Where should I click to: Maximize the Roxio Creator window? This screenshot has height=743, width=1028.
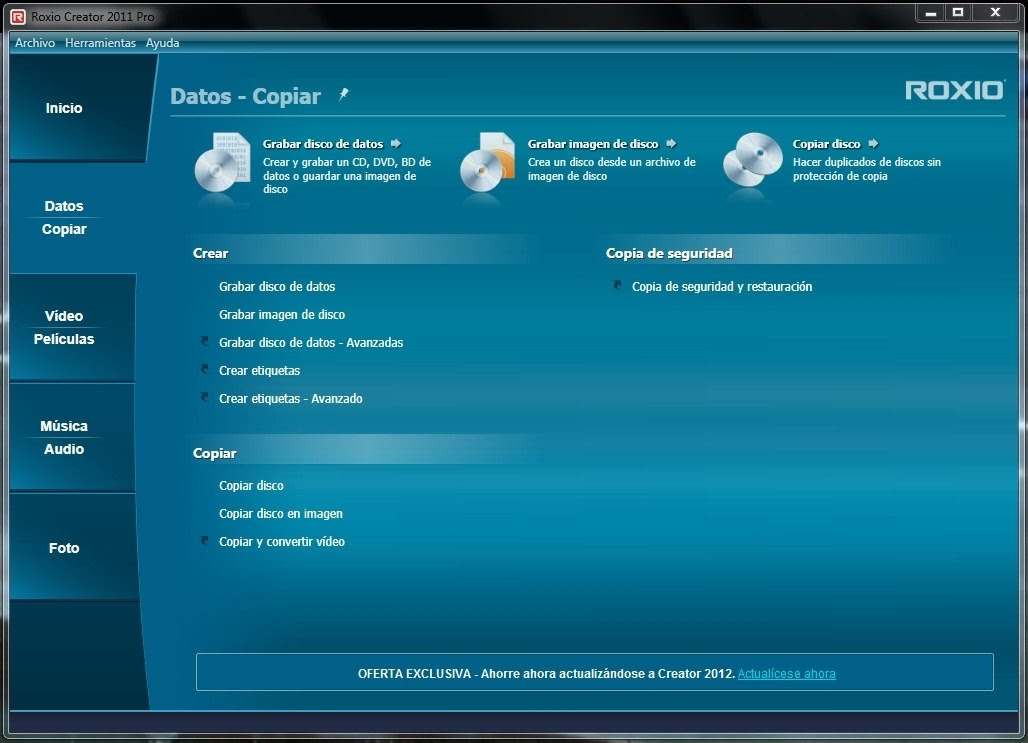(x=958, y=12)
